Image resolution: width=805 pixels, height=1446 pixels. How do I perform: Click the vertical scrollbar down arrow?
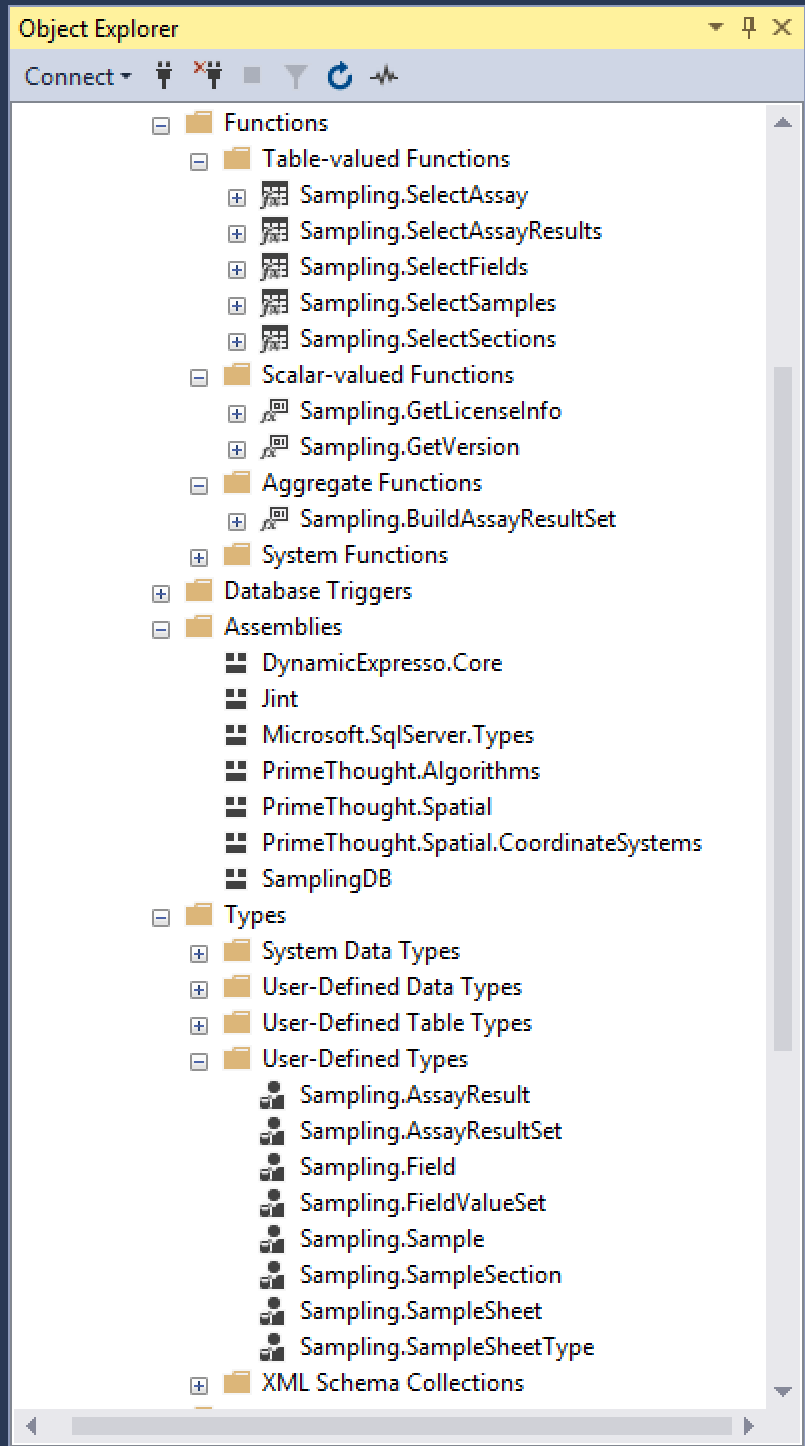(x=783, y=1390)
